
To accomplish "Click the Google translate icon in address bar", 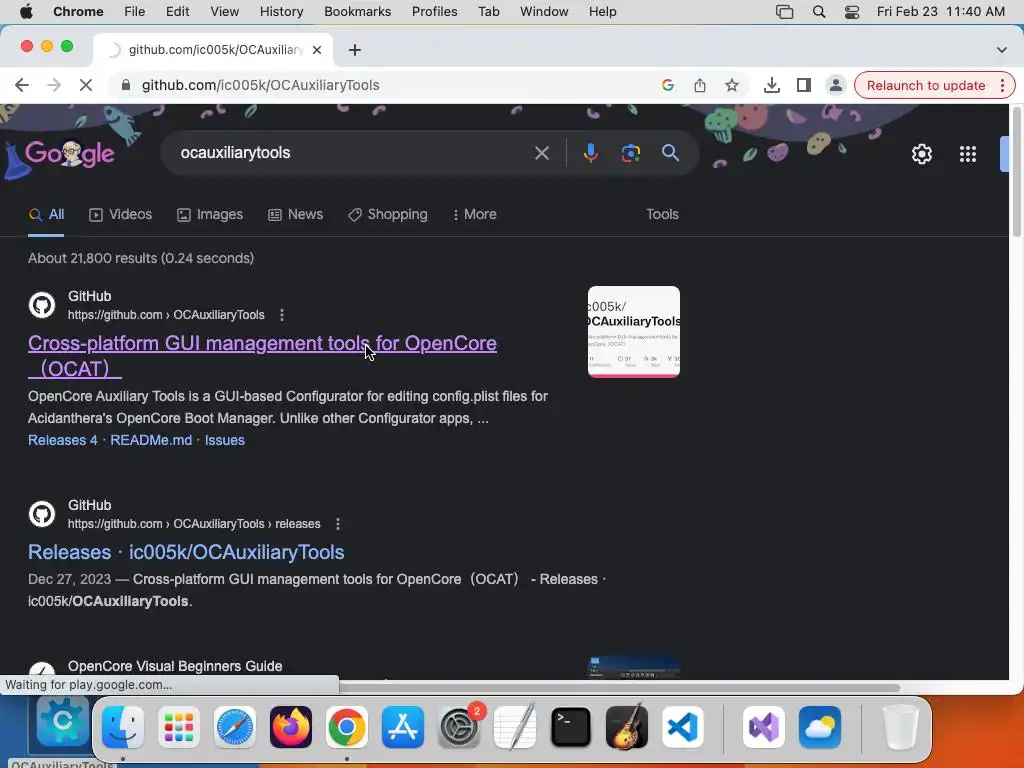I will point(667,85).
